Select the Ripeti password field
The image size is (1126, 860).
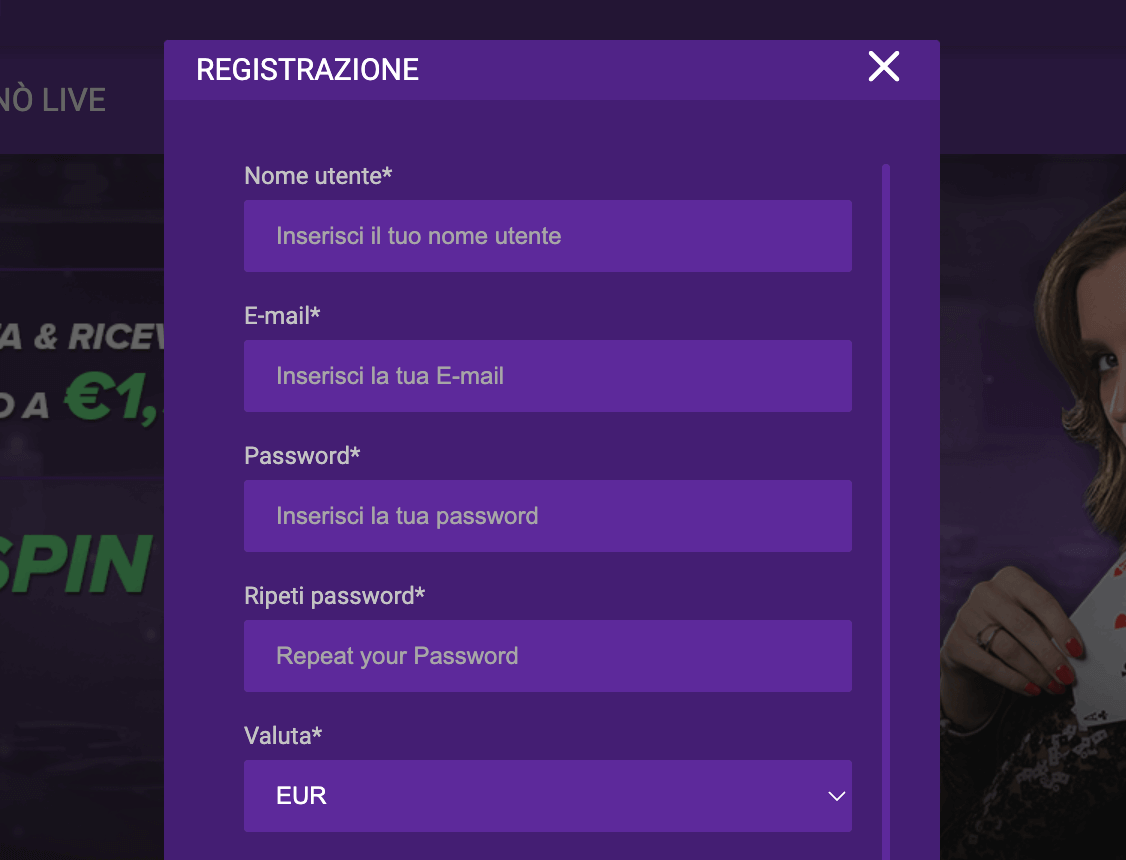pyautogui.click(x=548, y=656)
